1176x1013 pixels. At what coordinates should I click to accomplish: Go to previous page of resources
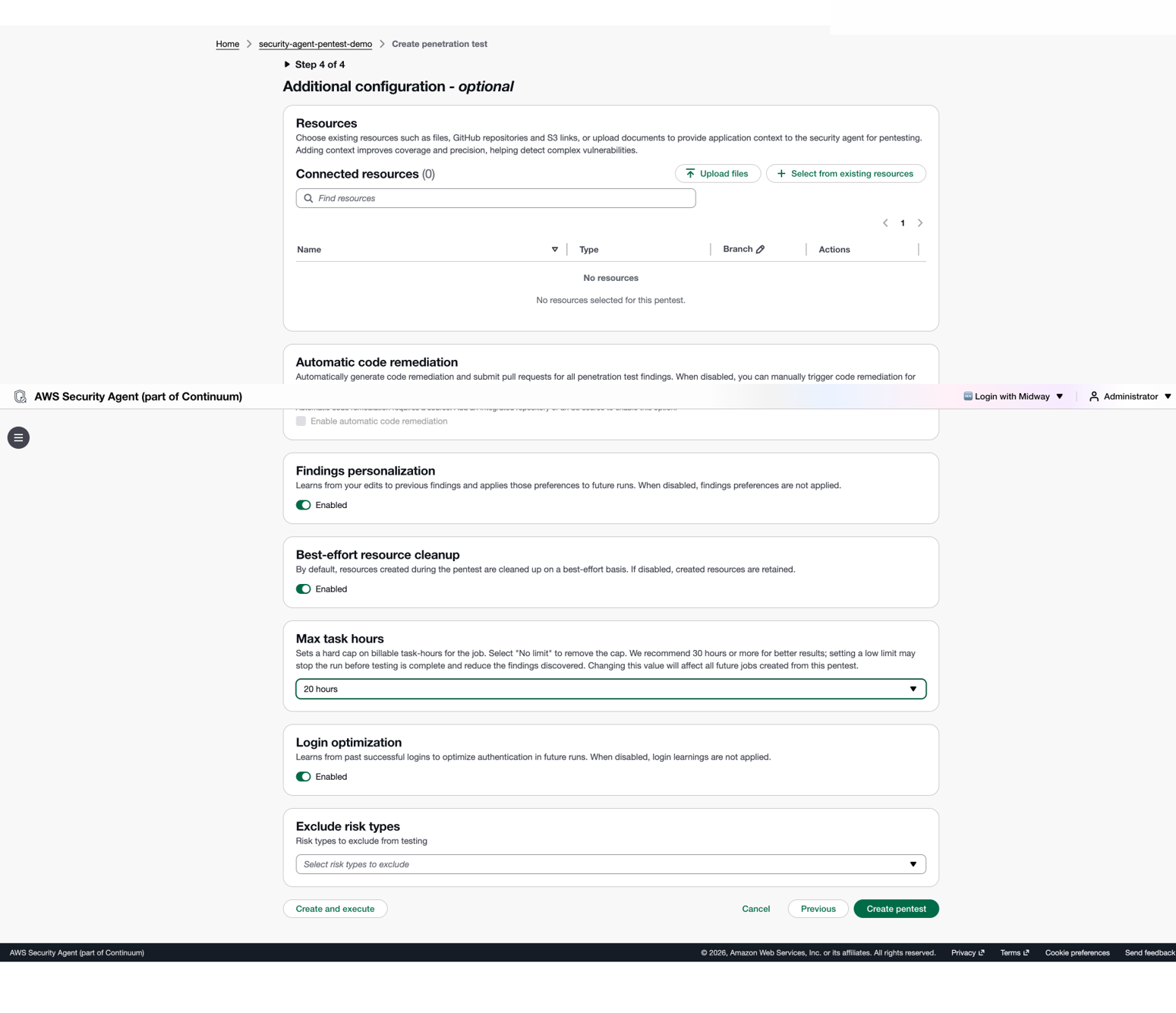(x=885, y=223)
